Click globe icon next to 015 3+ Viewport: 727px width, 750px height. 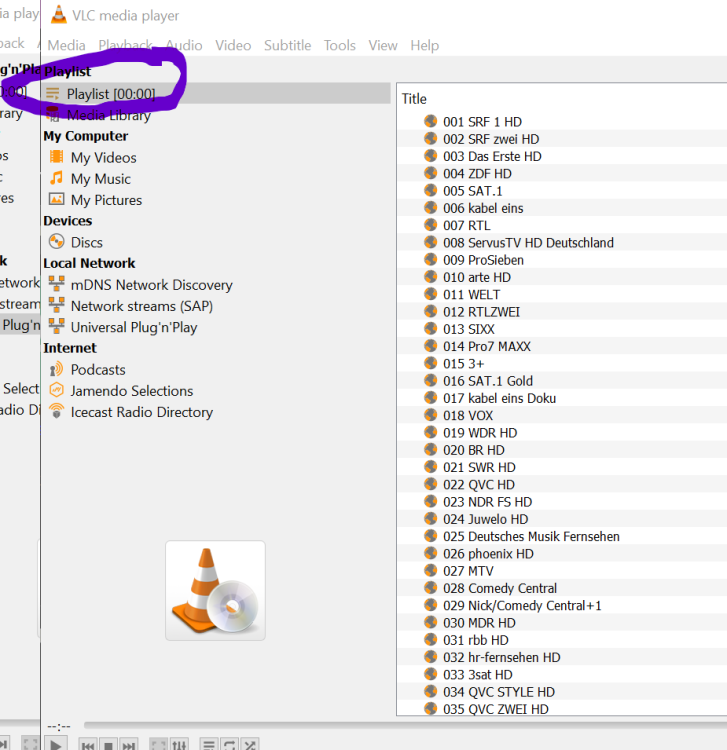[430, 363]
